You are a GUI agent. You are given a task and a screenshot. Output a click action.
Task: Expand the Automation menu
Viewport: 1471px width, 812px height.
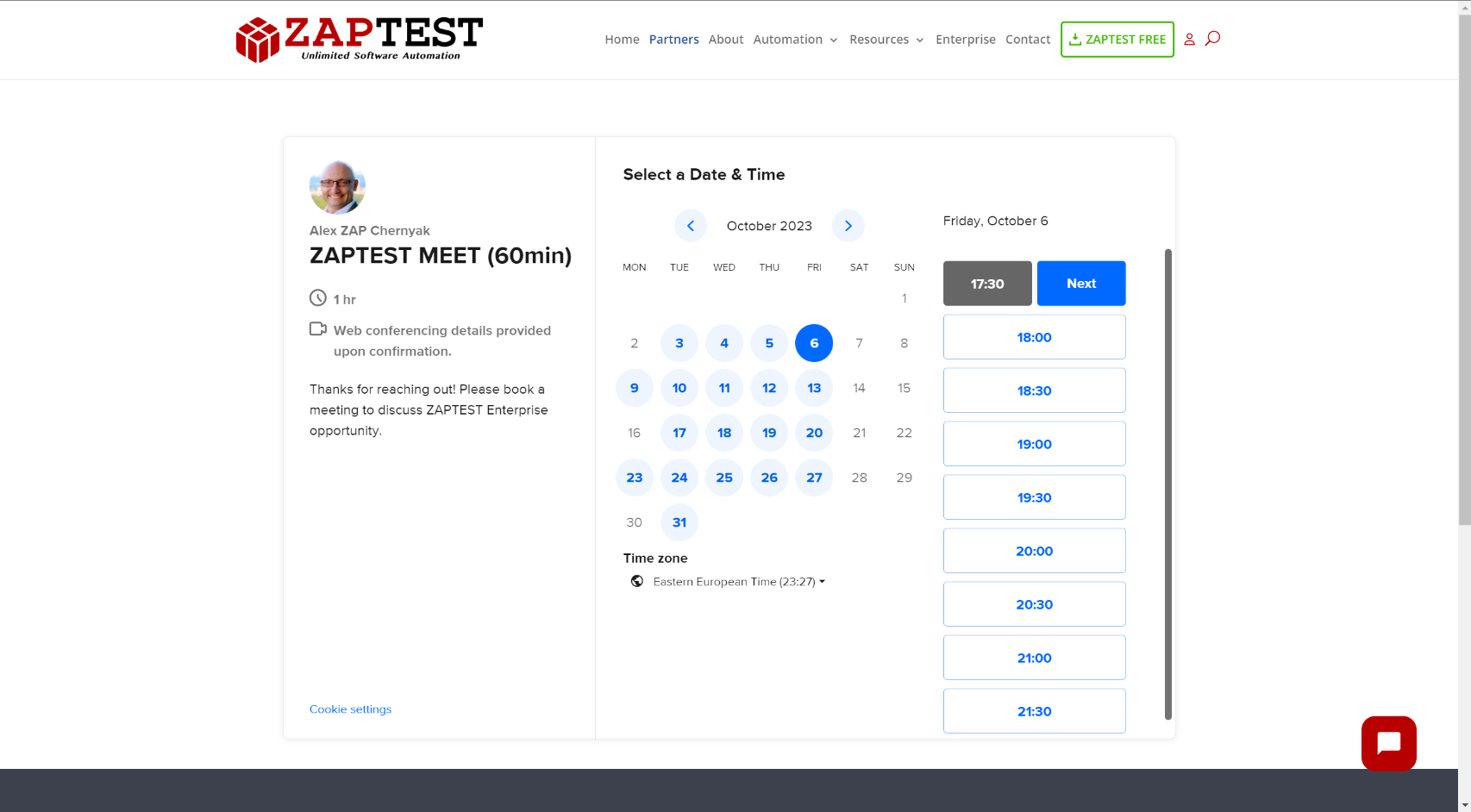[x=795, y=40]
